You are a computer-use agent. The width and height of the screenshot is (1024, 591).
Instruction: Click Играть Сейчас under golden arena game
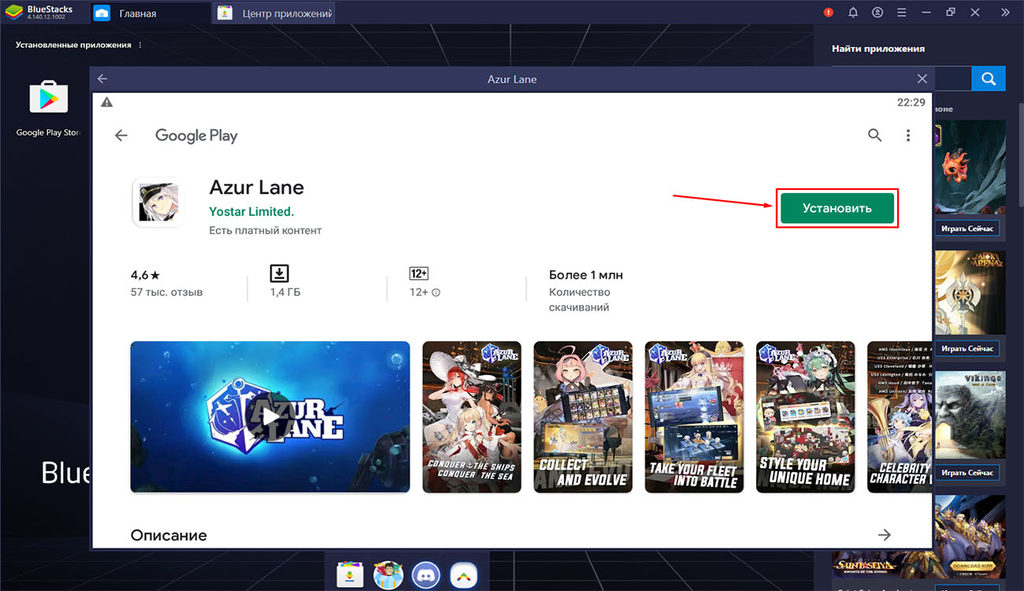[967, 349]
